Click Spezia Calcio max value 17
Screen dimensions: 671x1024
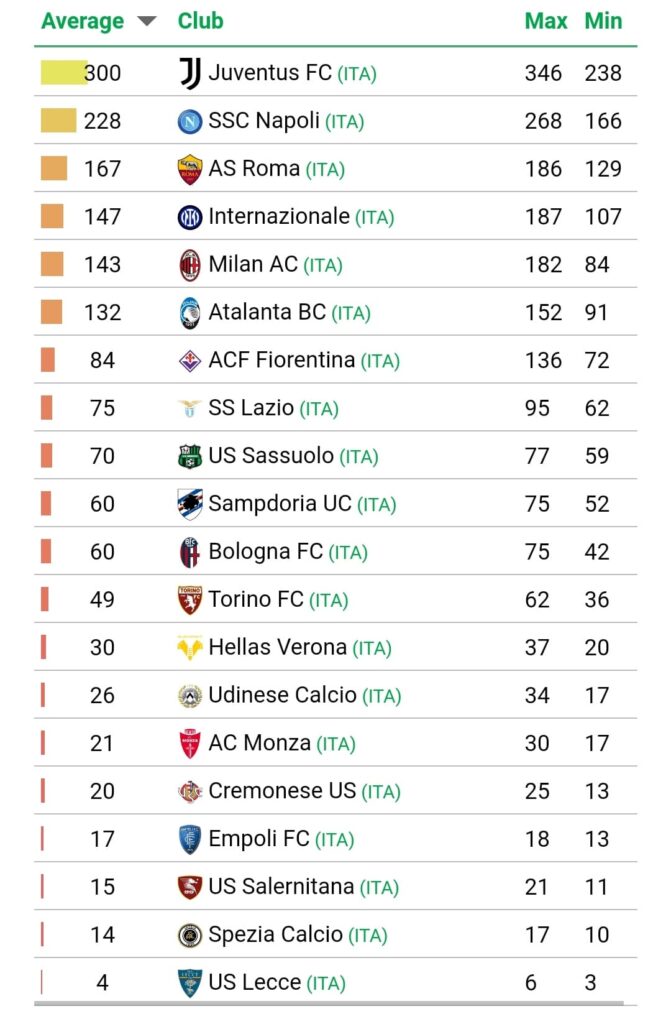536,935
